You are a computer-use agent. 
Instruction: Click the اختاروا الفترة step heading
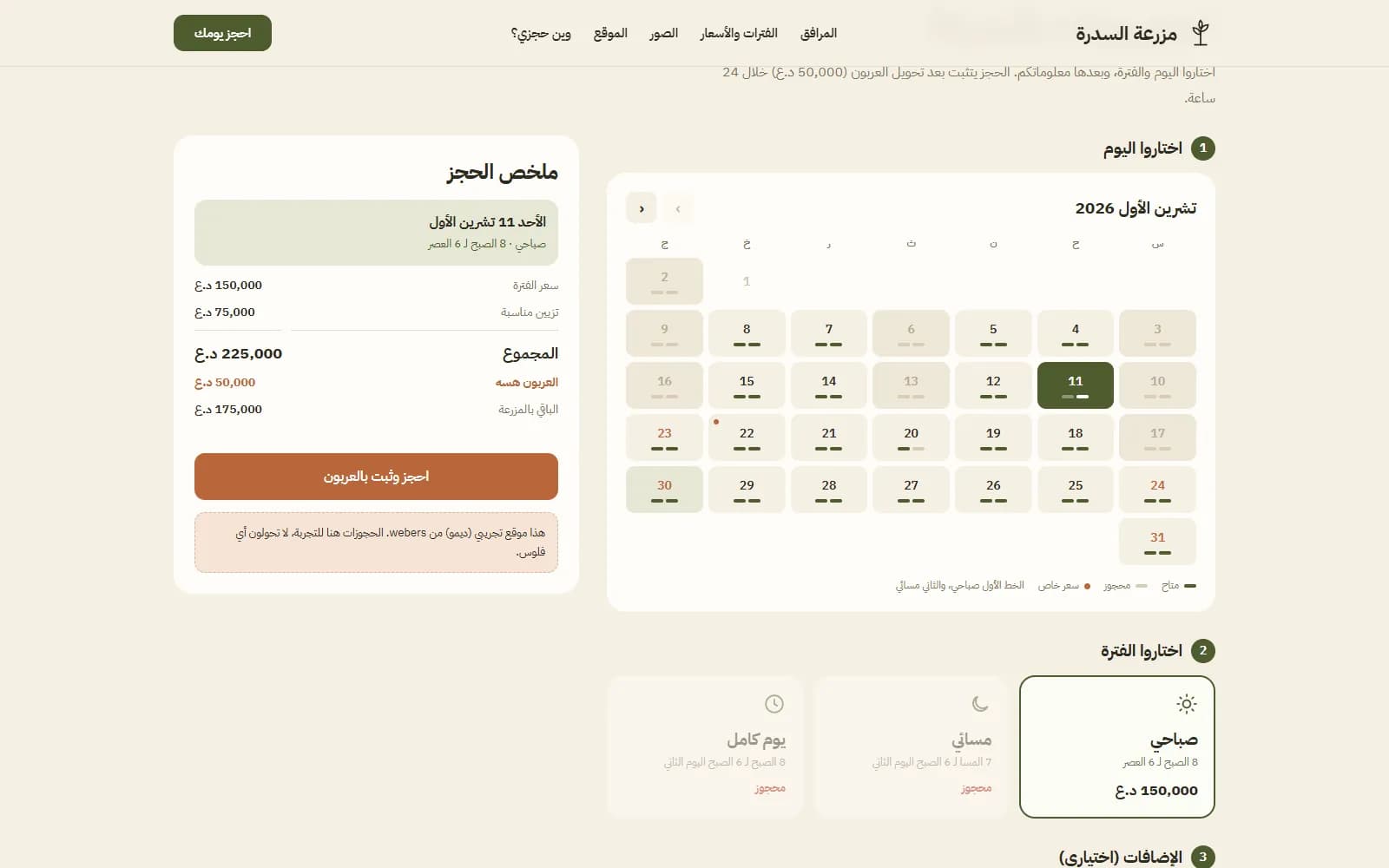point(1142,650)
